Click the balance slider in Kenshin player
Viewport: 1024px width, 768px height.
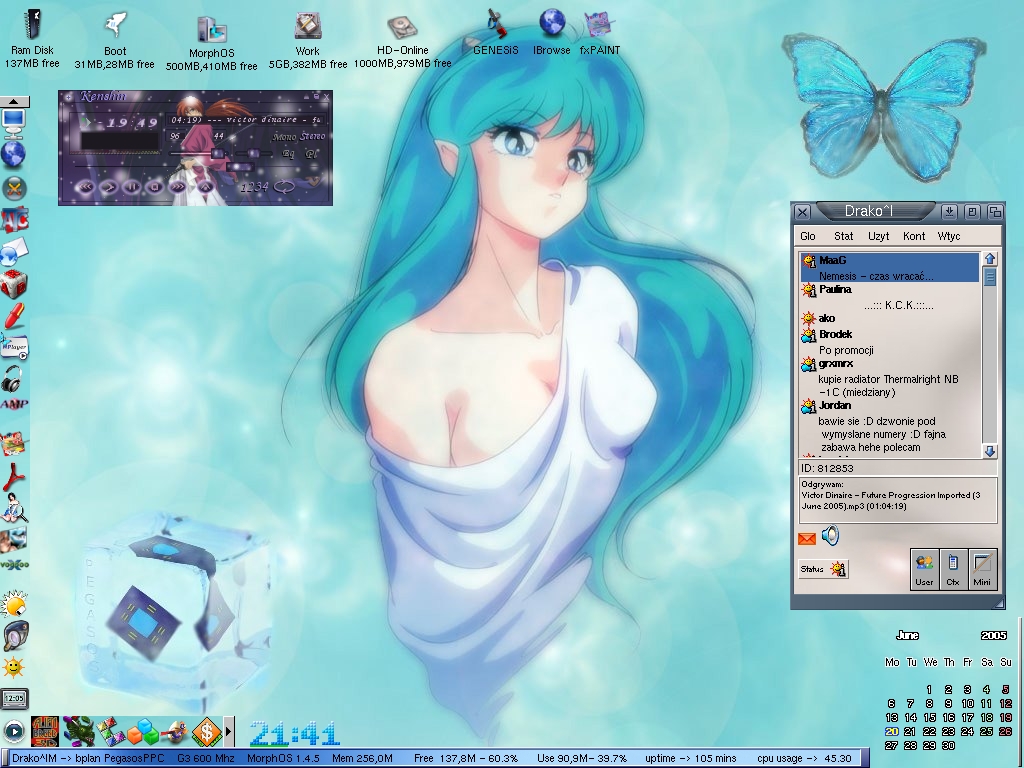pos(253,153)
